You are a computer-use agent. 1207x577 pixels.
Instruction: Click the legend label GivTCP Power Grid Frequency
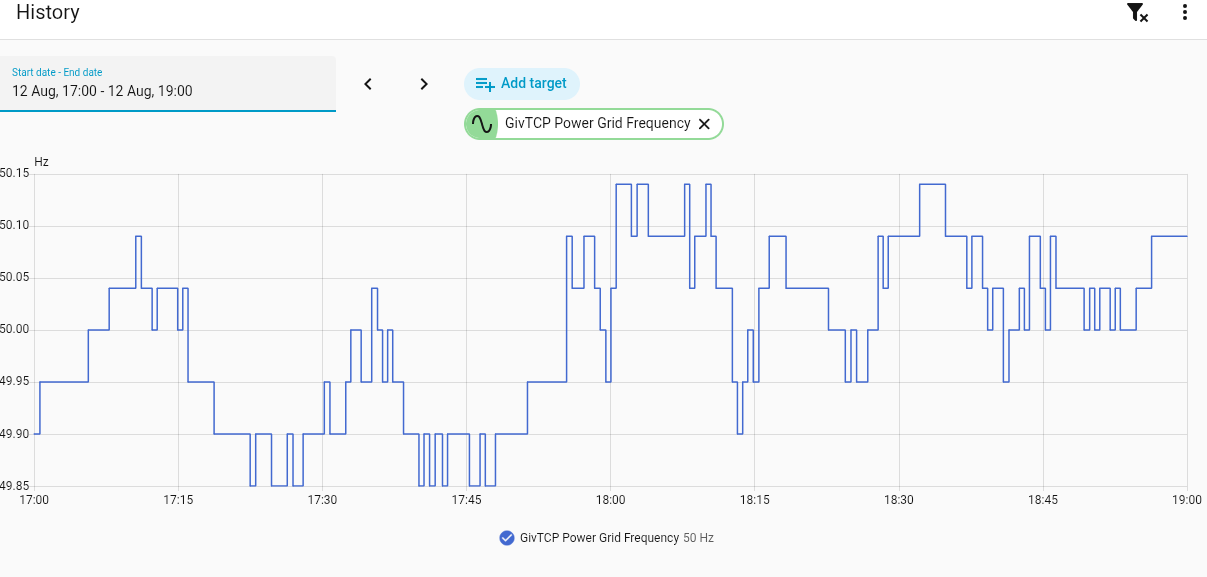[600, 538]
